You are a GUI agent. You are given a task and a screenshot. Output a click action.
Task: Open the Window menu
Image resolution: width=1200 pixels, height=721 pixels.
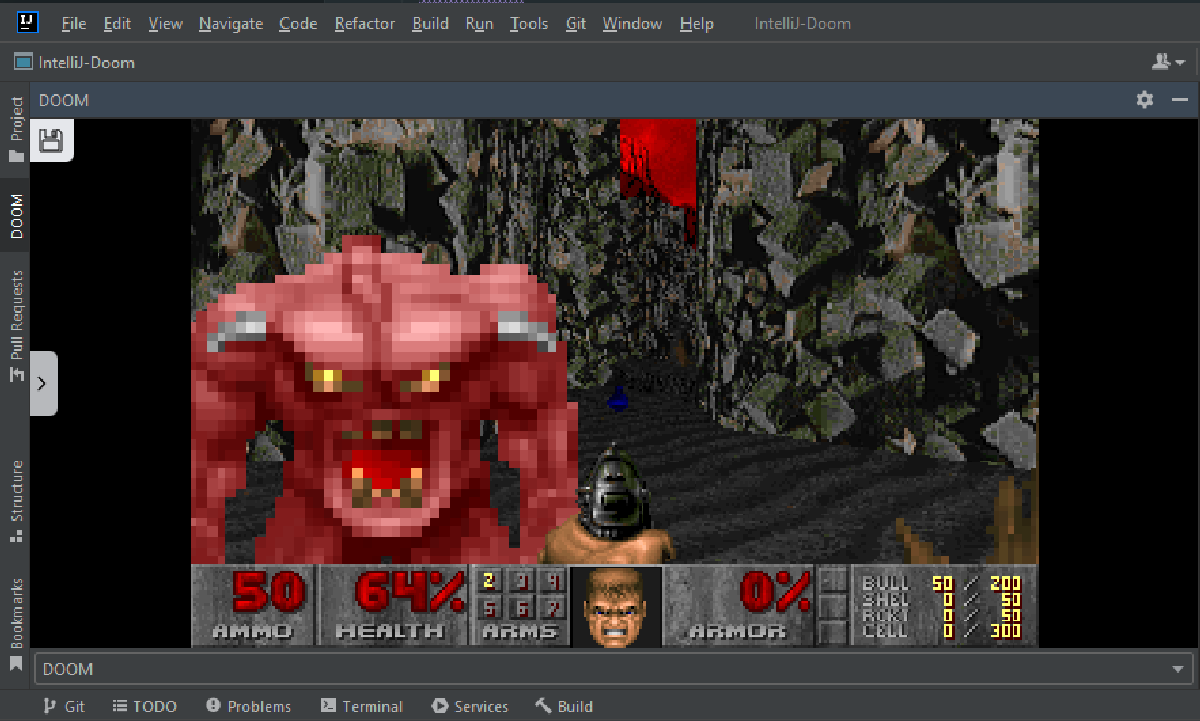point(632,23)
